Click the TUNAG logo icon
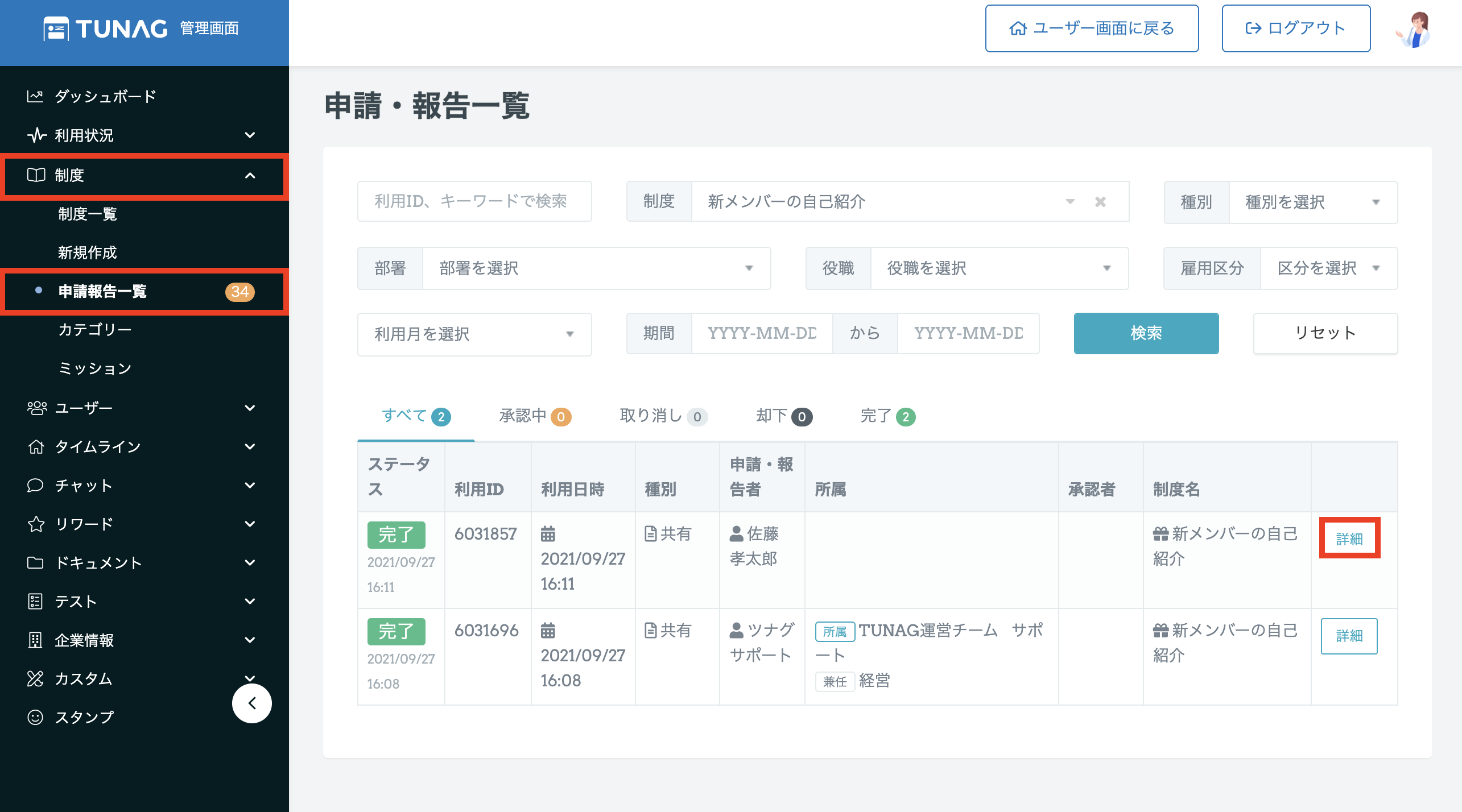Image resolution: width=1462 pixels, height=812 pixels. [x=56, y=28]
